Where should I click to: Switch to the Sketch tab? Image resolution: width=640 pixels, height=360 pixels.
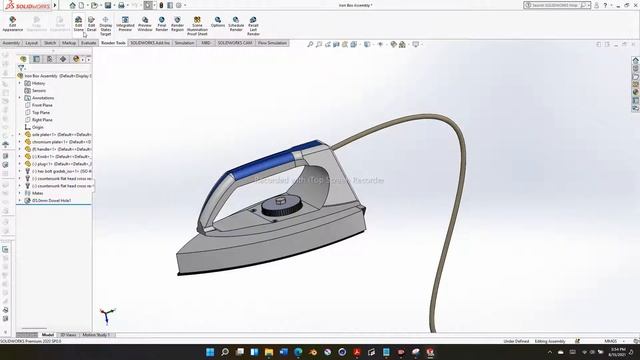pos(50,43)
